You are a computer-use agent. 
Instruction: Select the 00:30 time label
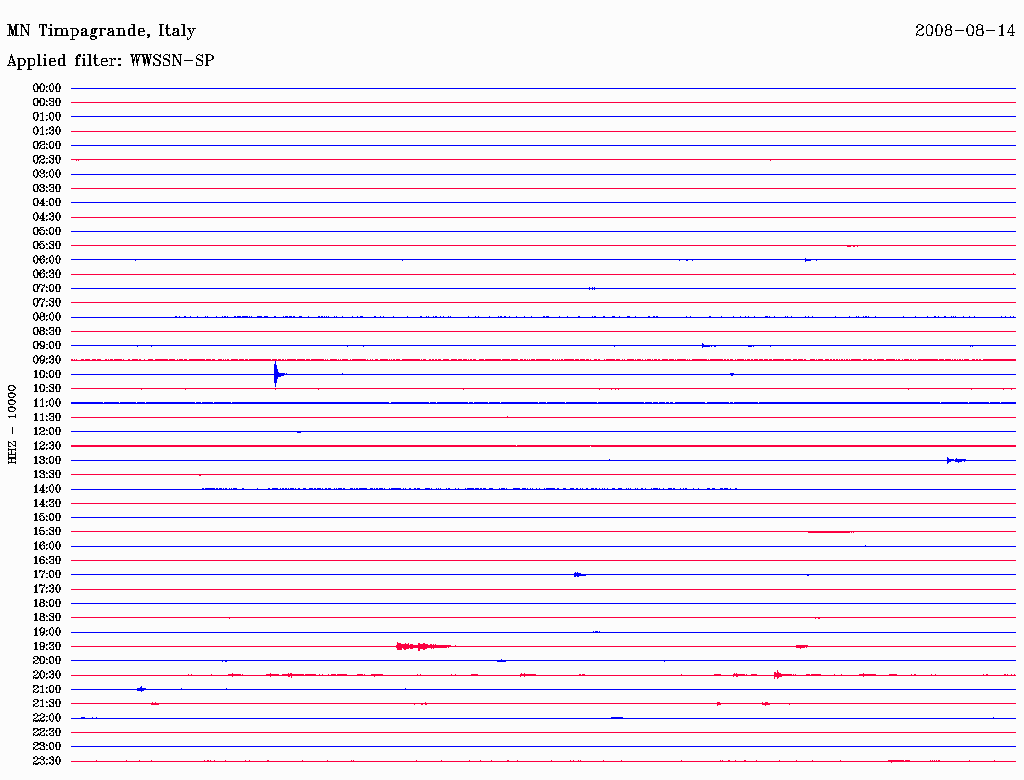pos(47,103)
